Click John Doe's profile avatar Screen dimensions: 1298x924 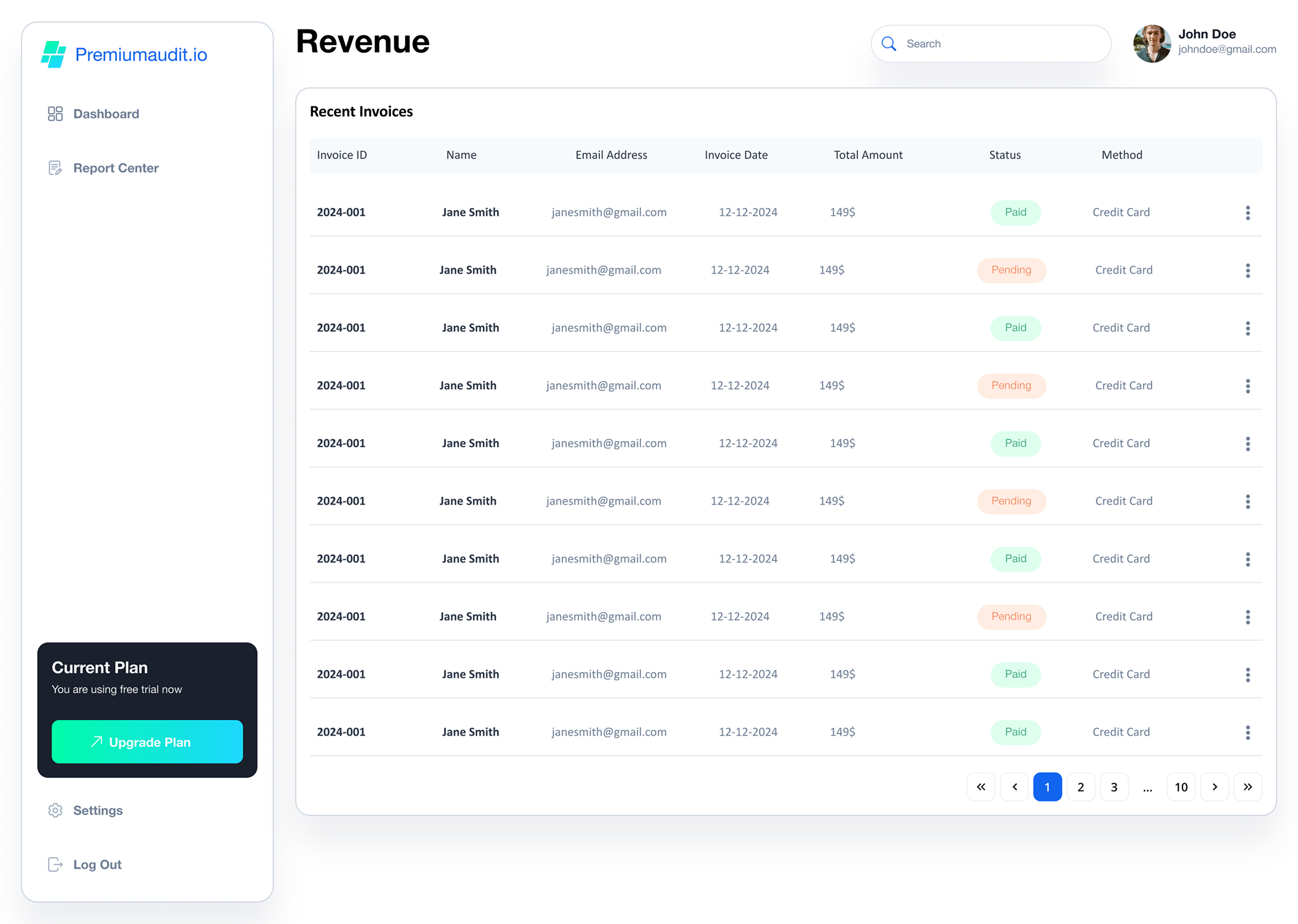coord(1152,43)
